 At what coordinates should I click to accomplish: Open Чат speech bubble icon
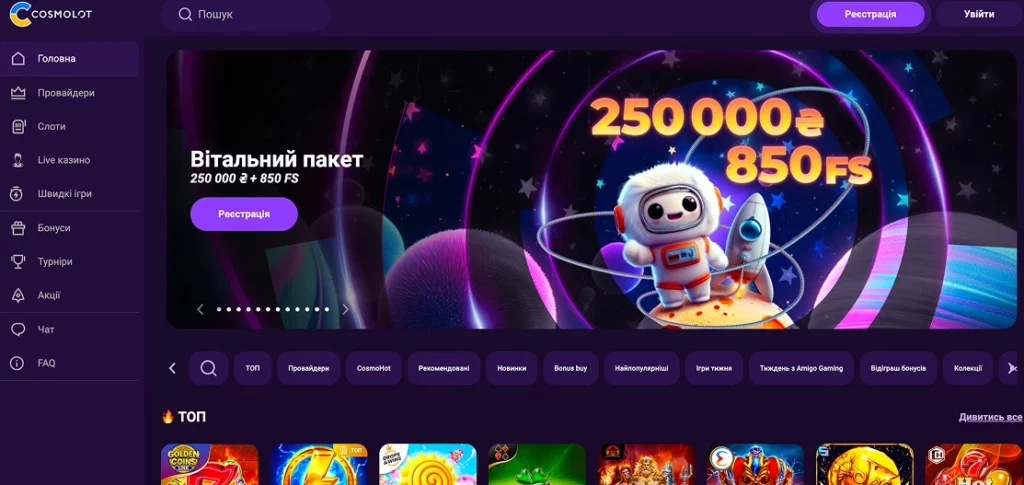pos(18,330)
